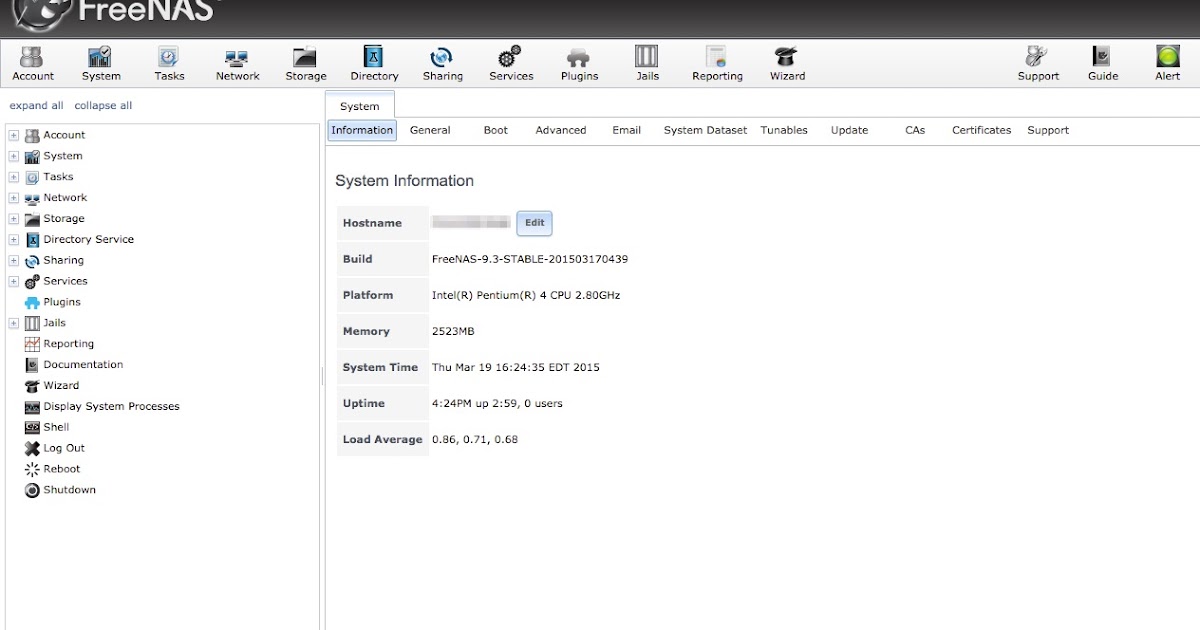
Task: Click the Shutdown power icon
Action: [32, 490]
